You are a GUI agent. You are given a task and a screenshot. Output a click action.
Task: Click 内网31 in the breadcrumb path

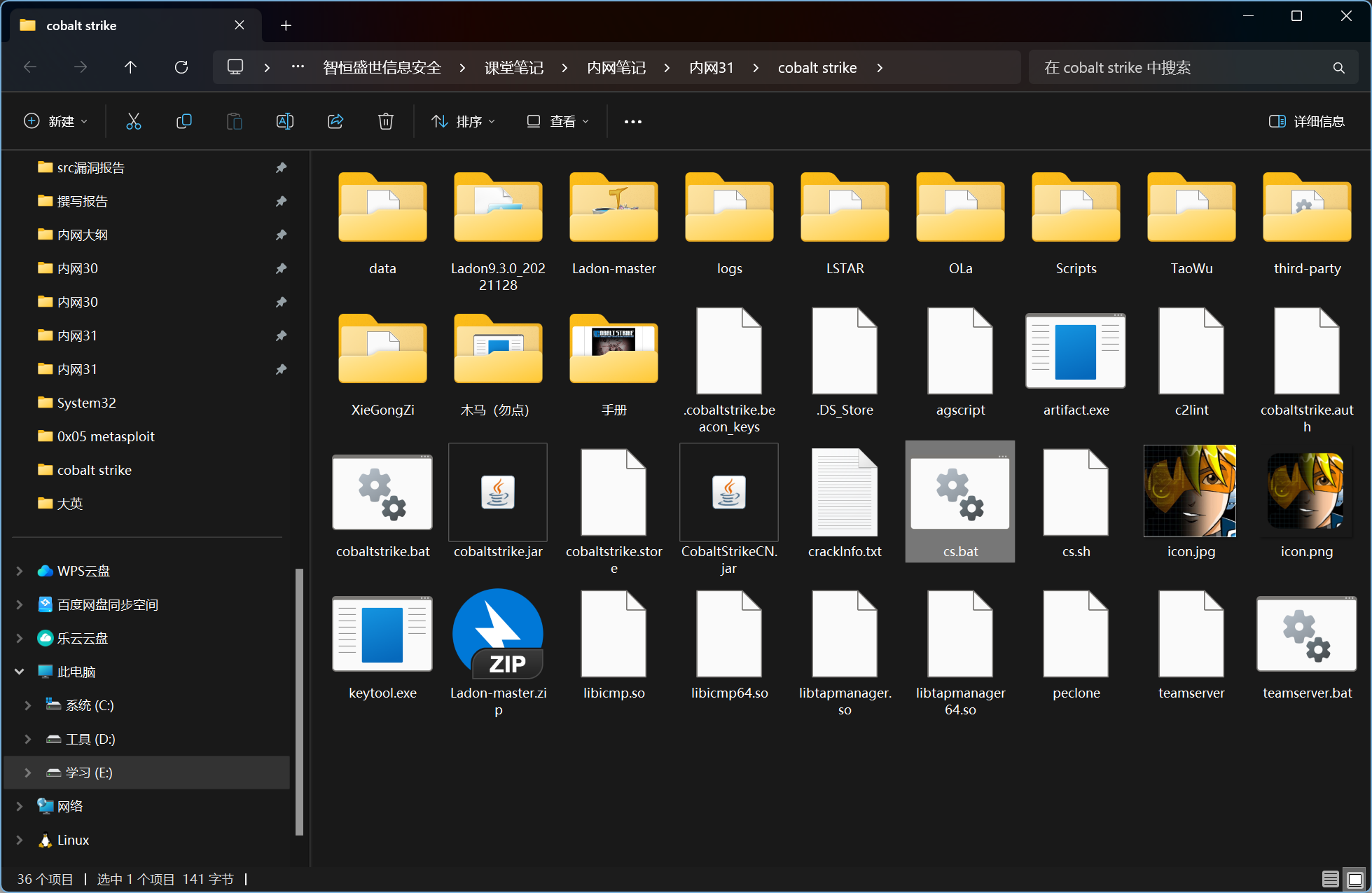(711, 67)
